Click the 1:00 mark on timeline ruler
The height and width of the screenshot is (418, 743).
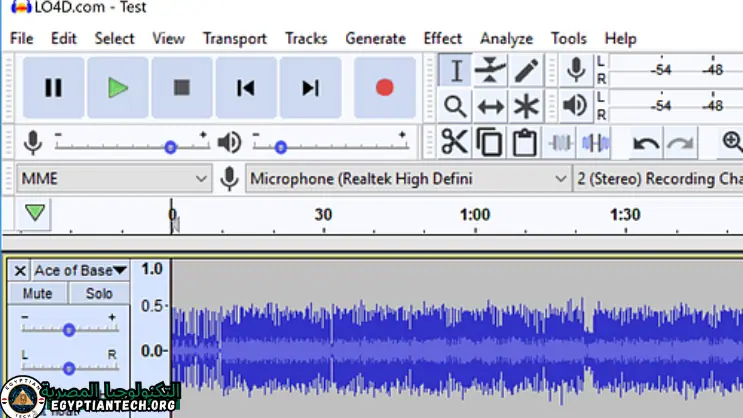point(475,215)
